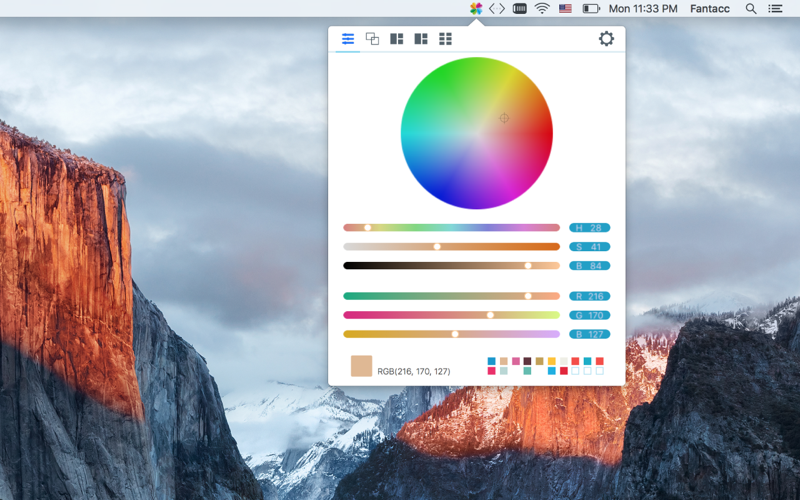The width and height of the screenshot is (800, 500).
Task: Open the six-square grid view
Action: [x=445, y=39]
